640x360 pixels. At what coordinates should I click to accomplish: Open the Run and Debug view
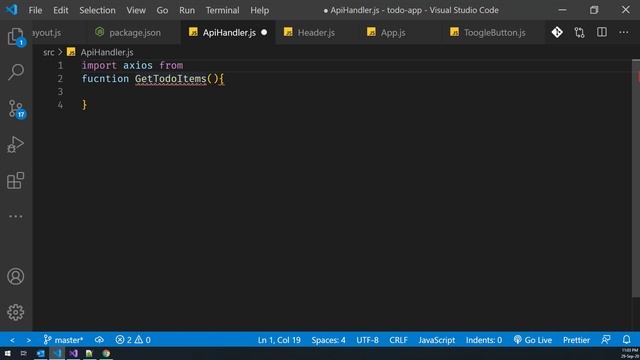[16, 144]
